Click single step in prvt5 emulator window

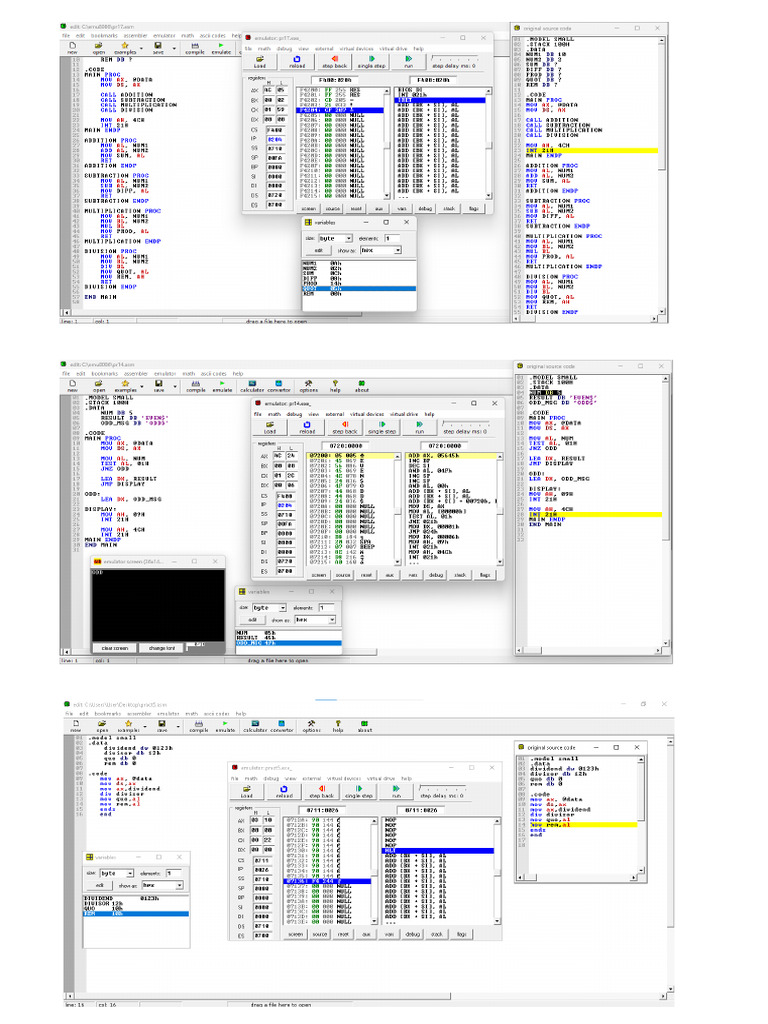click(x=359, y=792)
